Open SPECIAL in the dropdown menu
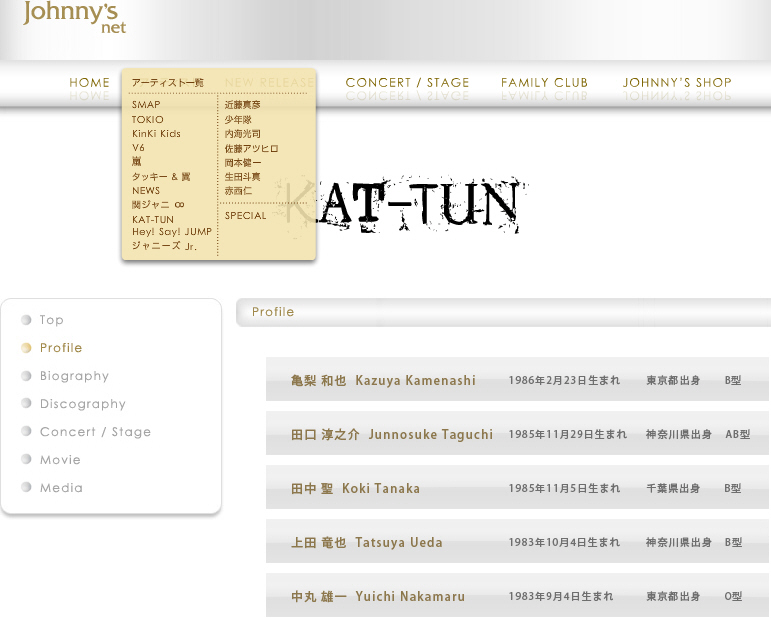Viewport: 771px width, 618px height. pos(245,215)
